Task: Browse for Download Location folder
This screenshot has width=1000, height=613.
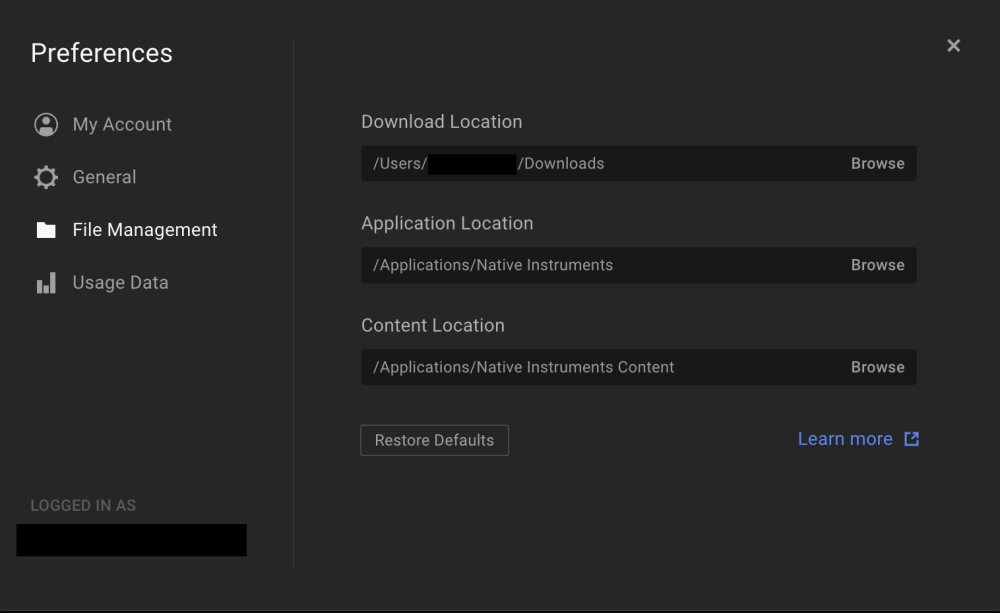Action: tap(878, 163)
